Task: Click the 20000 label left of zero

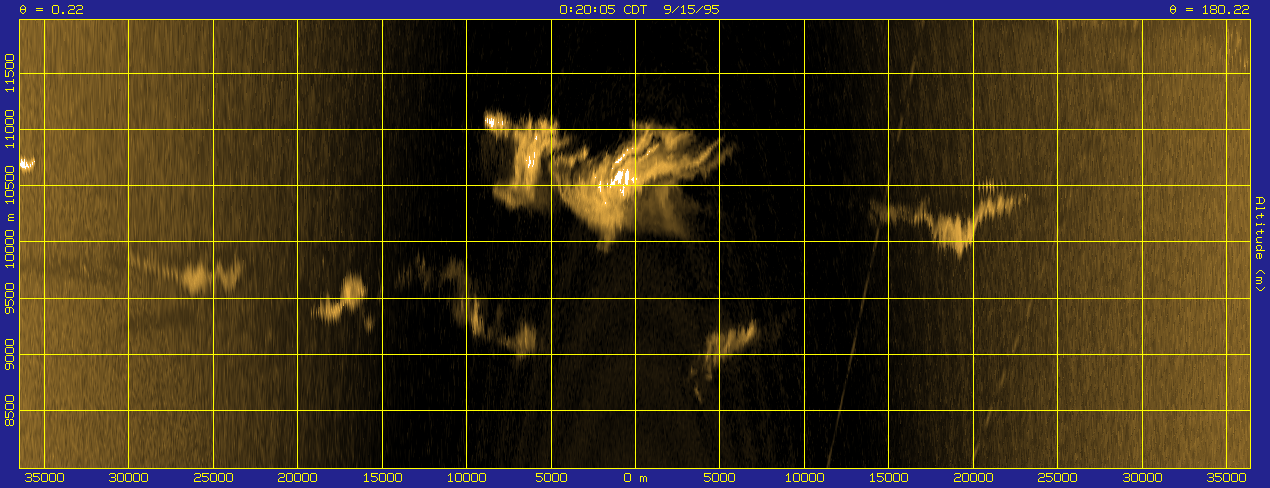Action: (x=297, y=478)
